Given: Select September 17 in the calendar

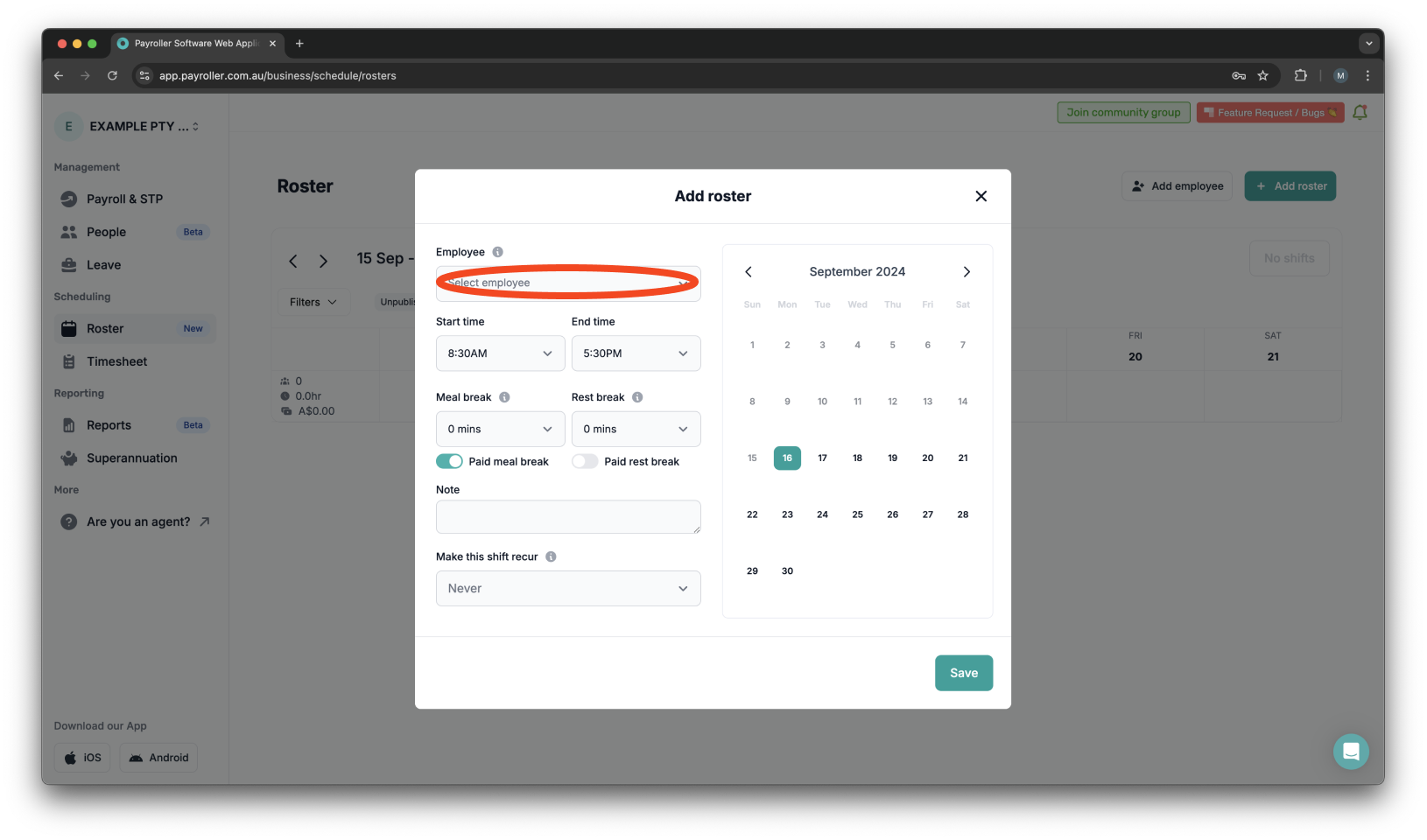Looking at the screenshot, I should 822,458.
